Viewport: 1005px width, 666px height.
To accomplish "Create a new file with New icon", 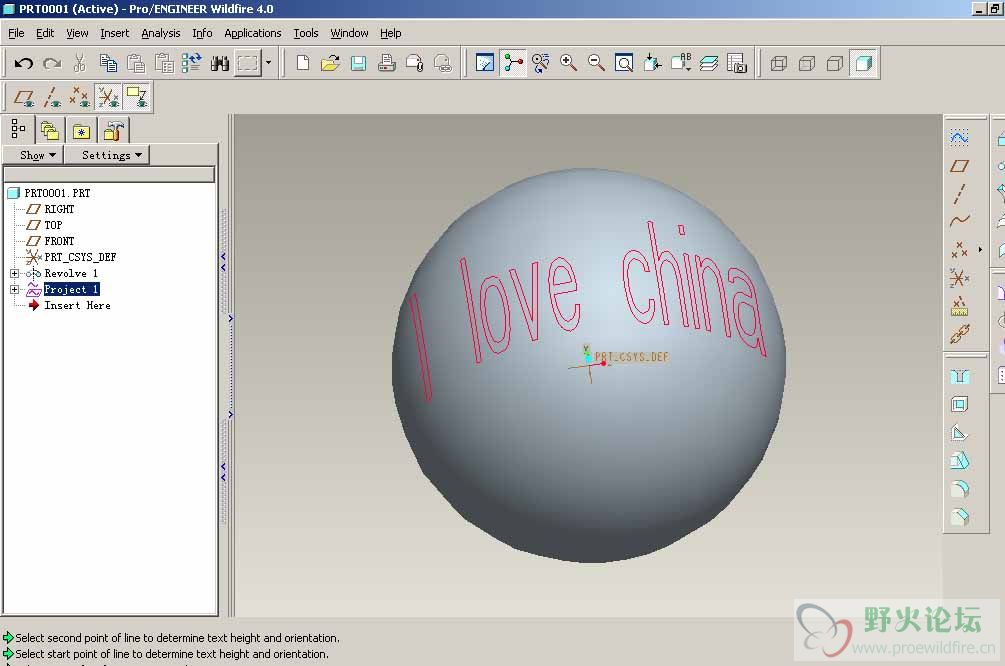I will click(x=303, y=63).
